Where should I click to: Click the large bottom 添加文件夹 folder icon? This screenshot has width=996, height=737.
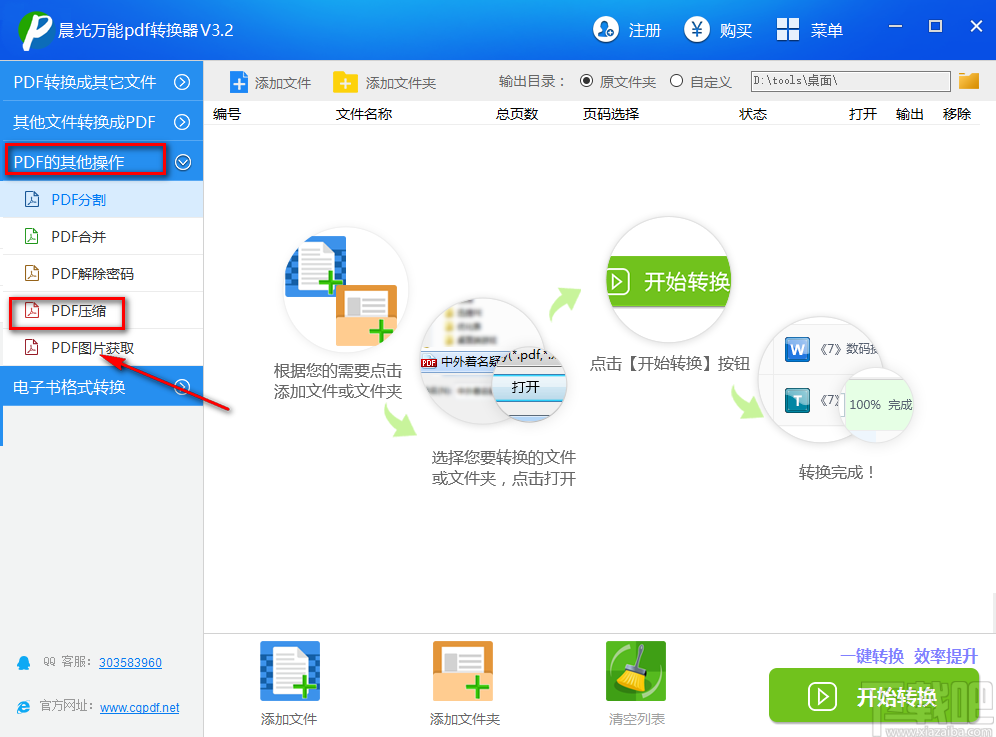coord(463,671)
